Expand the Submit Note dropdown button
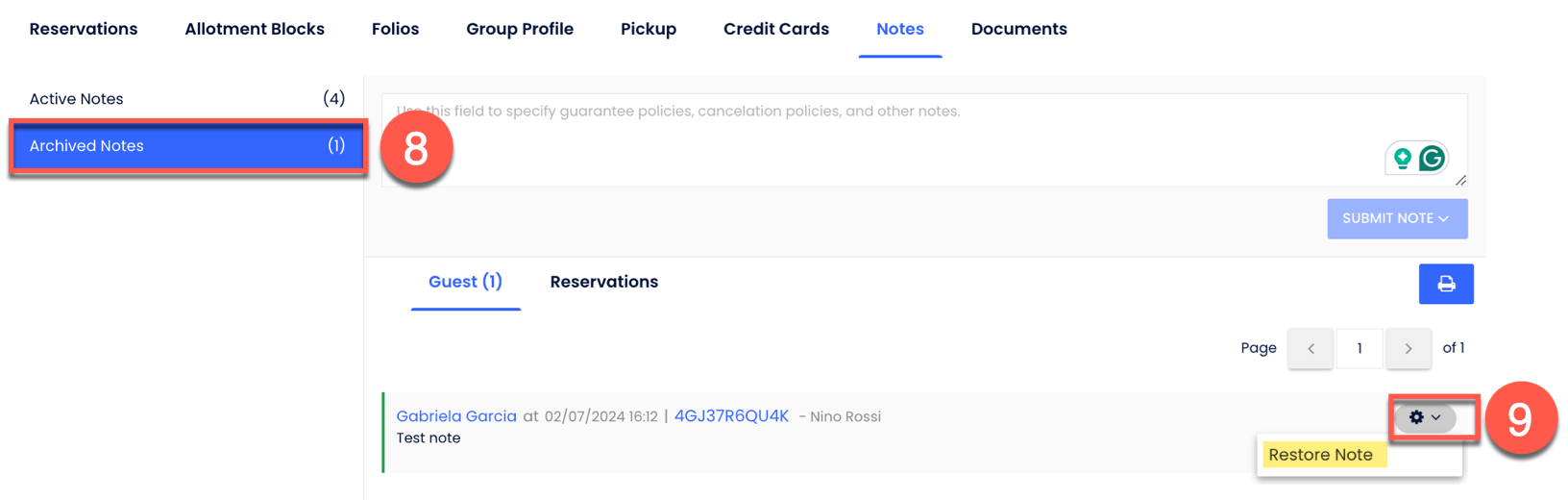Image resolution: width=1568 pixels, height=500 pixels. pyautogui.click(x=1396, y=218)
